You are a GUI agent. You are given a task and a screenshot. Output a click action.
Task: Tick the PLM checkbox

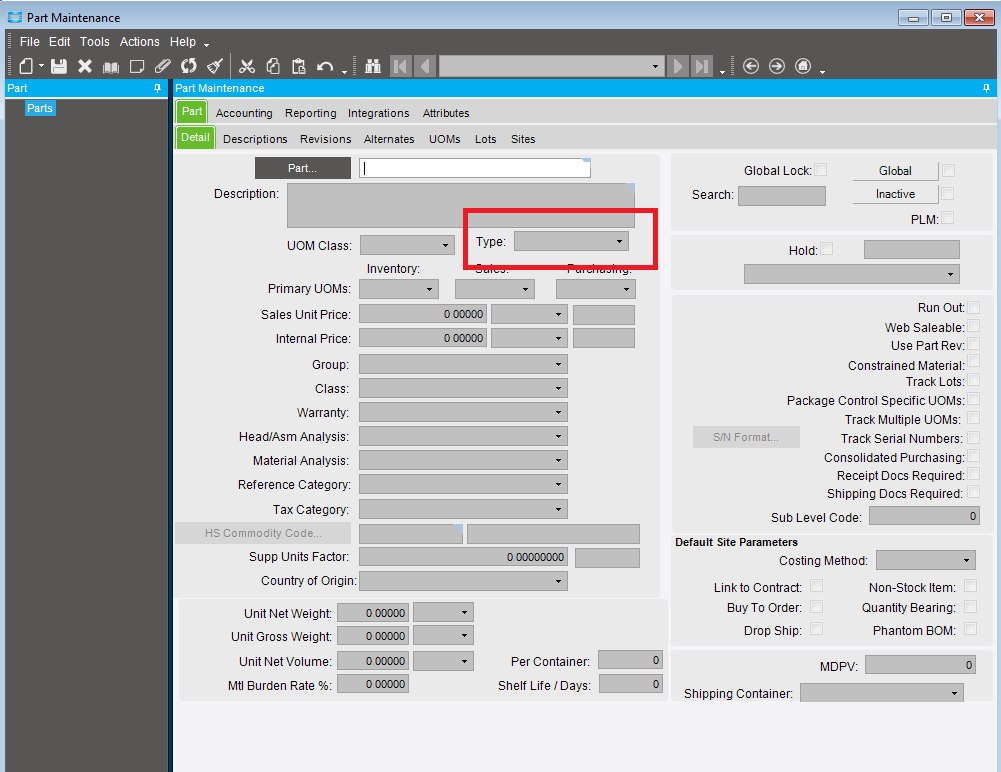(948, 218)
